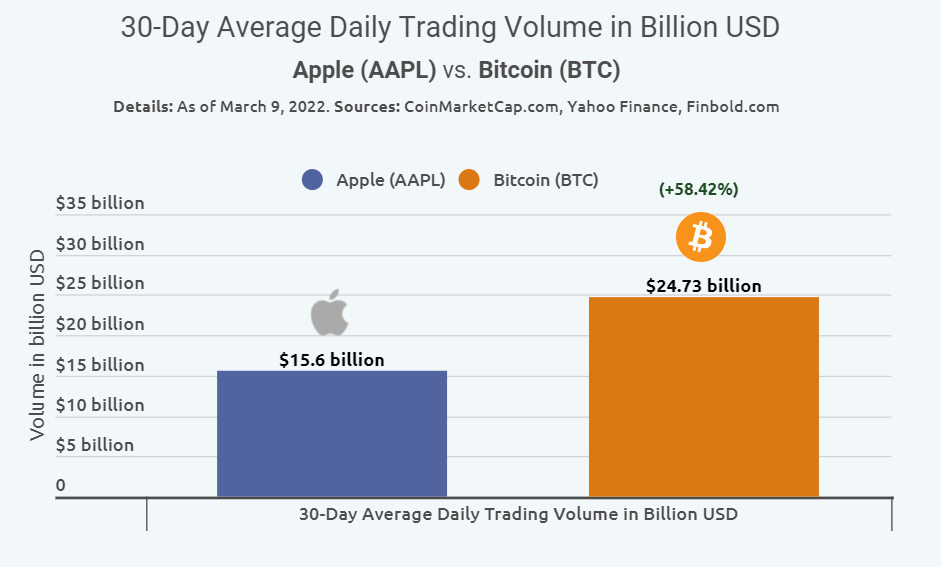Click the 0 y-axis label
Viewport: 941px width, 567px height.
61,486
